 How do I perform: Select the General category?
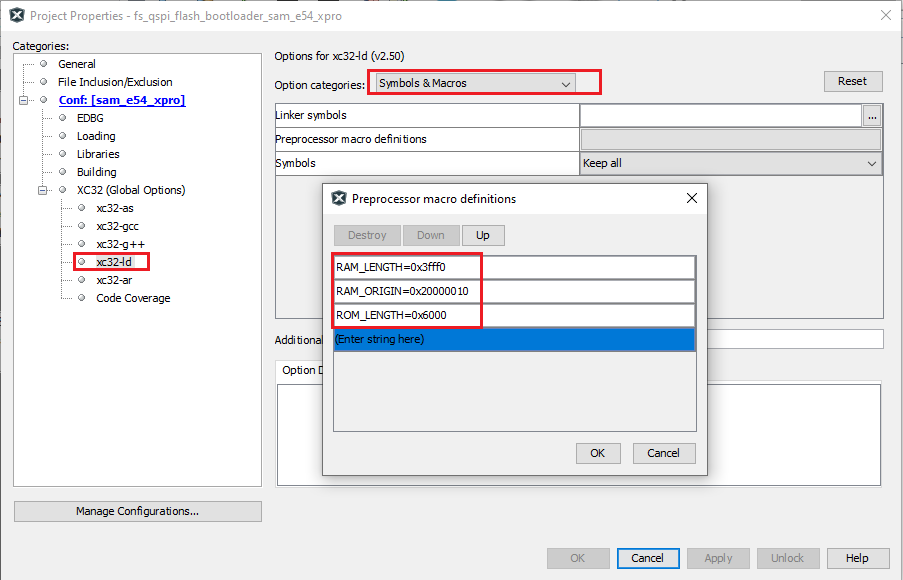(77, 63)
